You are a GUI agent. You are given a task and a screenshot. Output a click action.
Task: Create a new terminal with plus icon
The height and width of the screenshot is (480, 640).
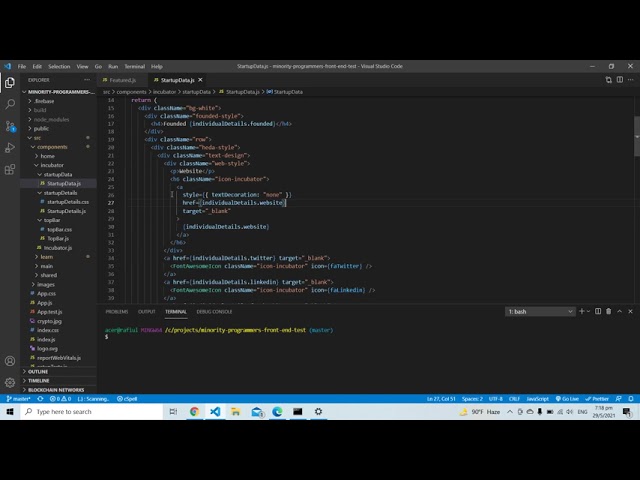coord(582,311)
